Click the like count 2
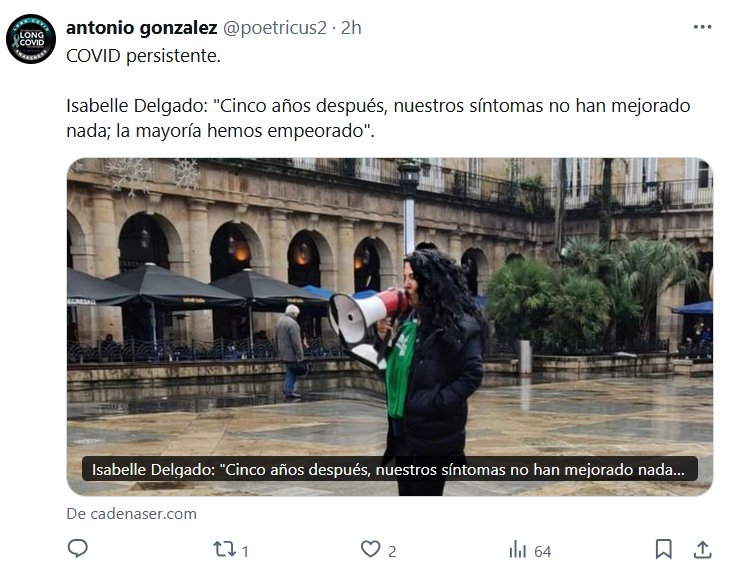 pos(392,552)
